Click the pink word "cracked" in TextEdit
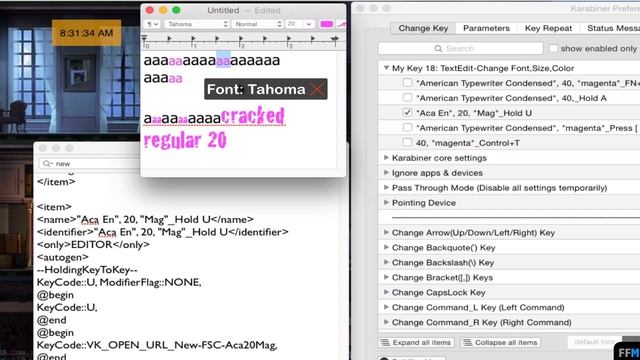Screen dimensions: 640x360 (253, 117)
